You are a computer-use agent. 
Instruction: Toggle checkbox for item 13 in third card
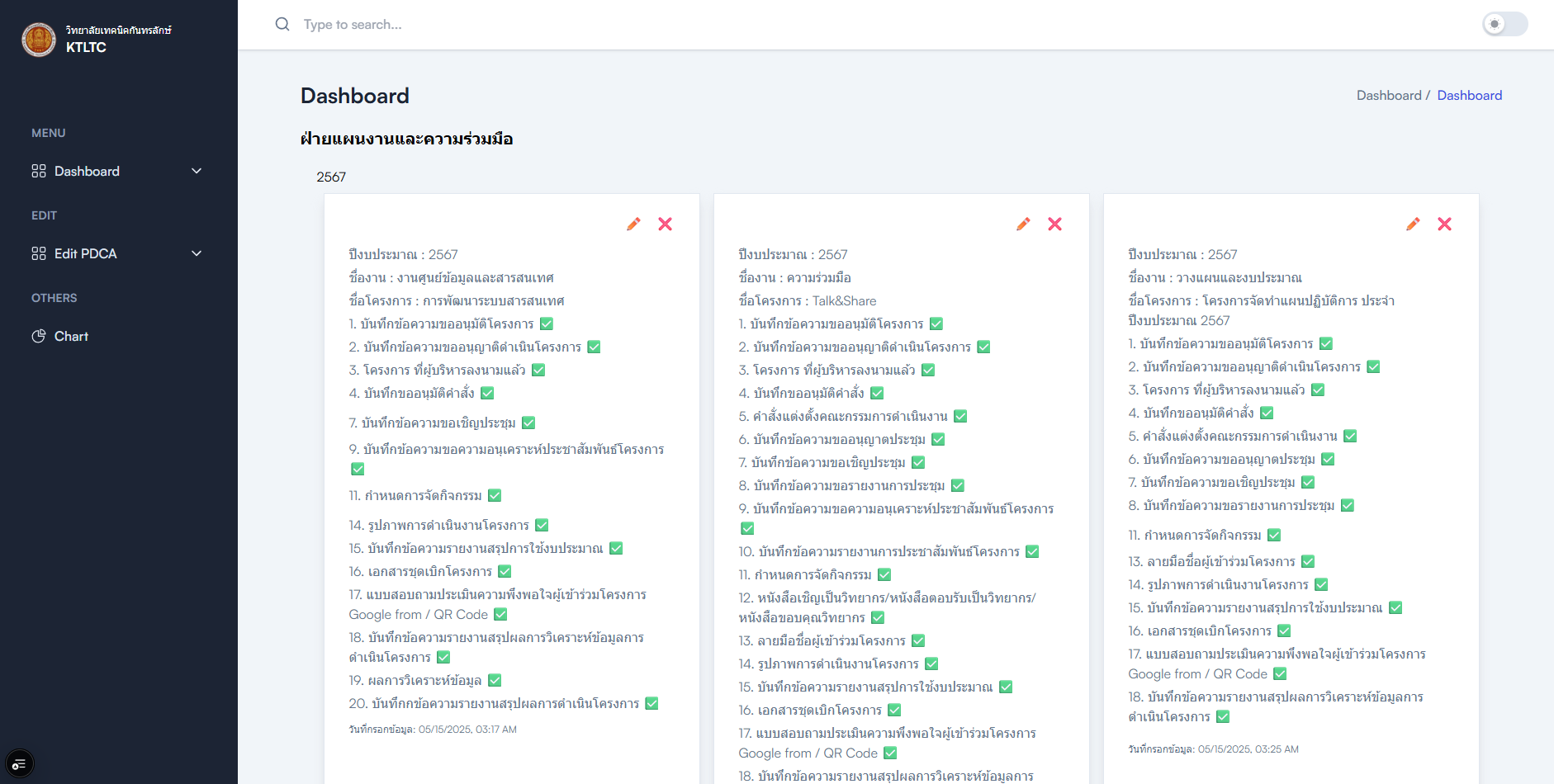(1308, 562)
